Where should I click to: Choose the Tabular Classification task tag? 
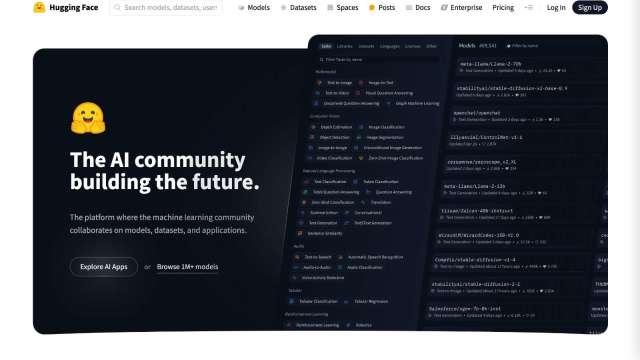tap(314, 301)
